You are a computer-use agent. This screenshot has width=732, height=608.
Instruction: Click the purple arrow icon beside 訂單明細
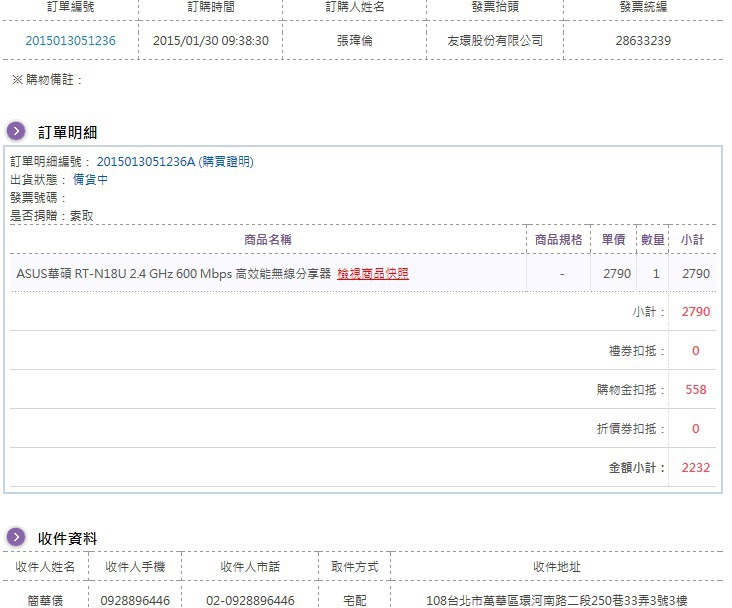16,131
